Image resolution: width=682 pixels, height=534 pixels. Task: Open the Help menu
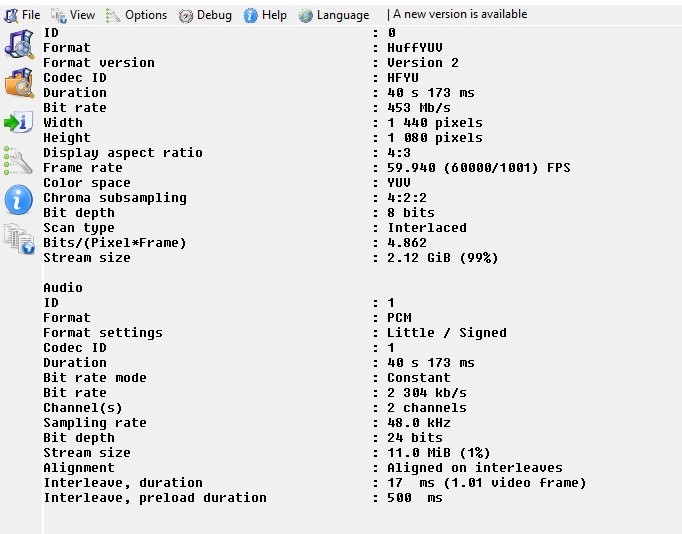pos(265,15)
